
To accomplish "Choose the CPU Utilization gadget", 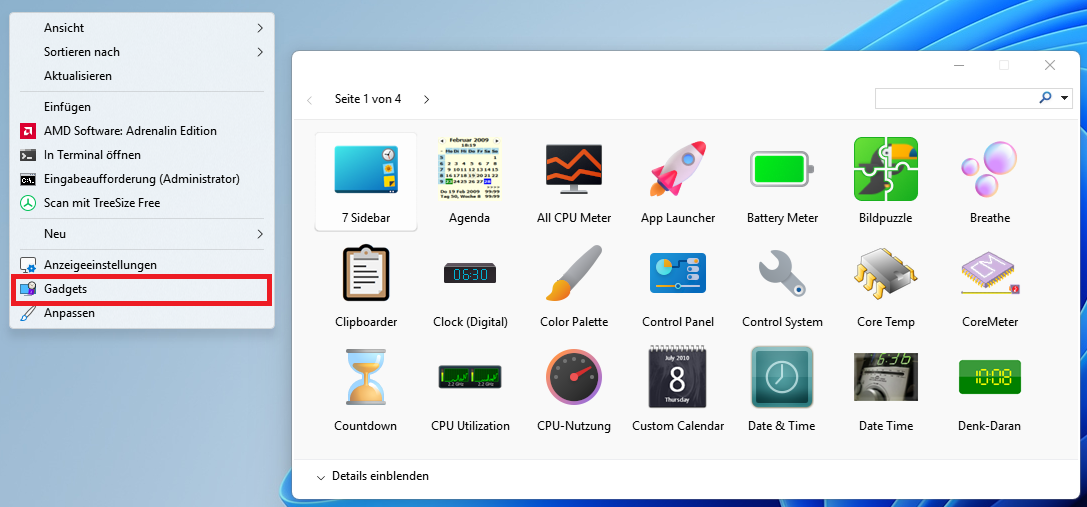I will pos(469,377).
